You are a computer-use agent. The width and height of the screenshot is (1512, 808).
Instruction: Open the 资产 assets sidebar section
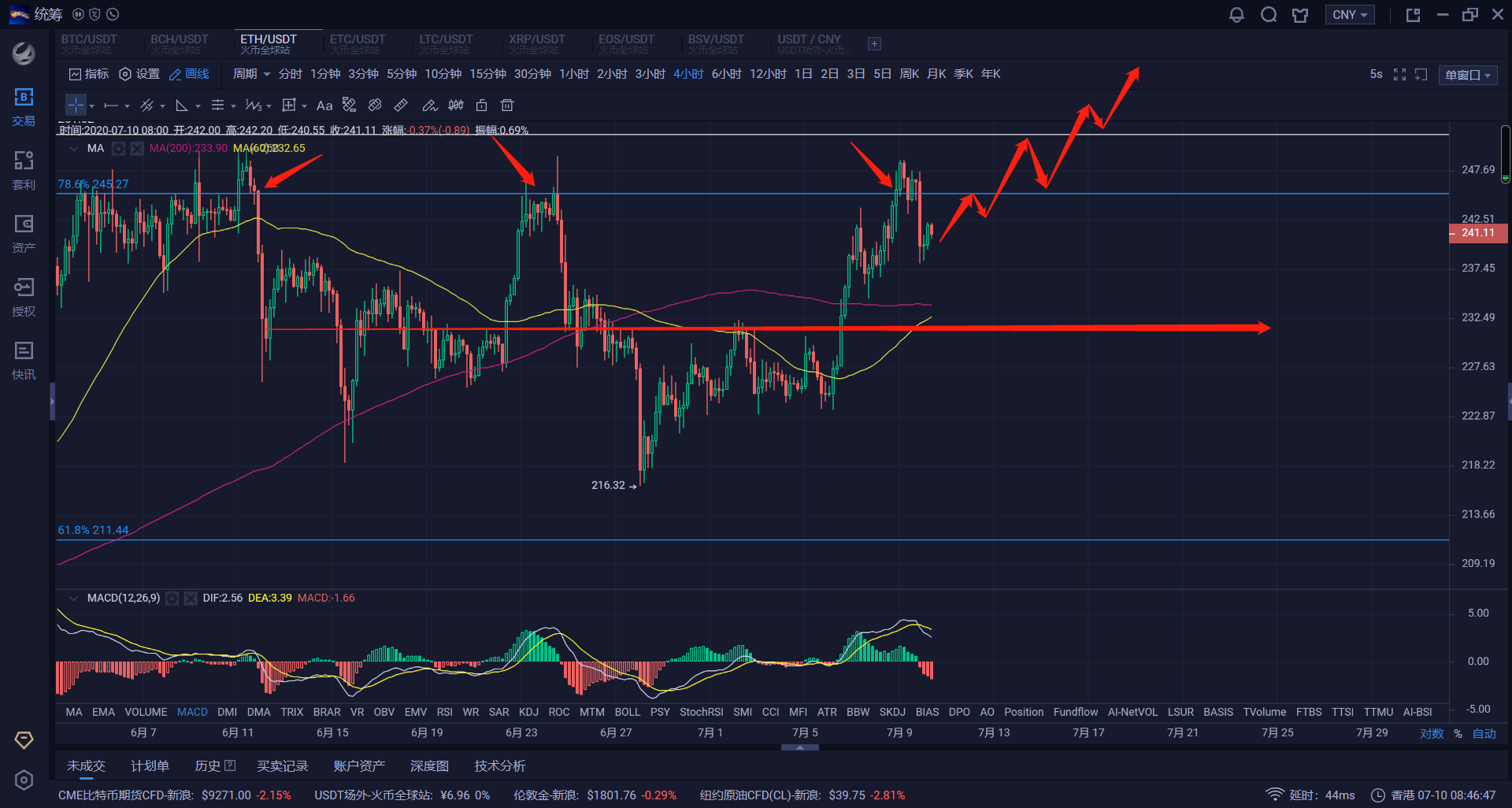point(24,233)
